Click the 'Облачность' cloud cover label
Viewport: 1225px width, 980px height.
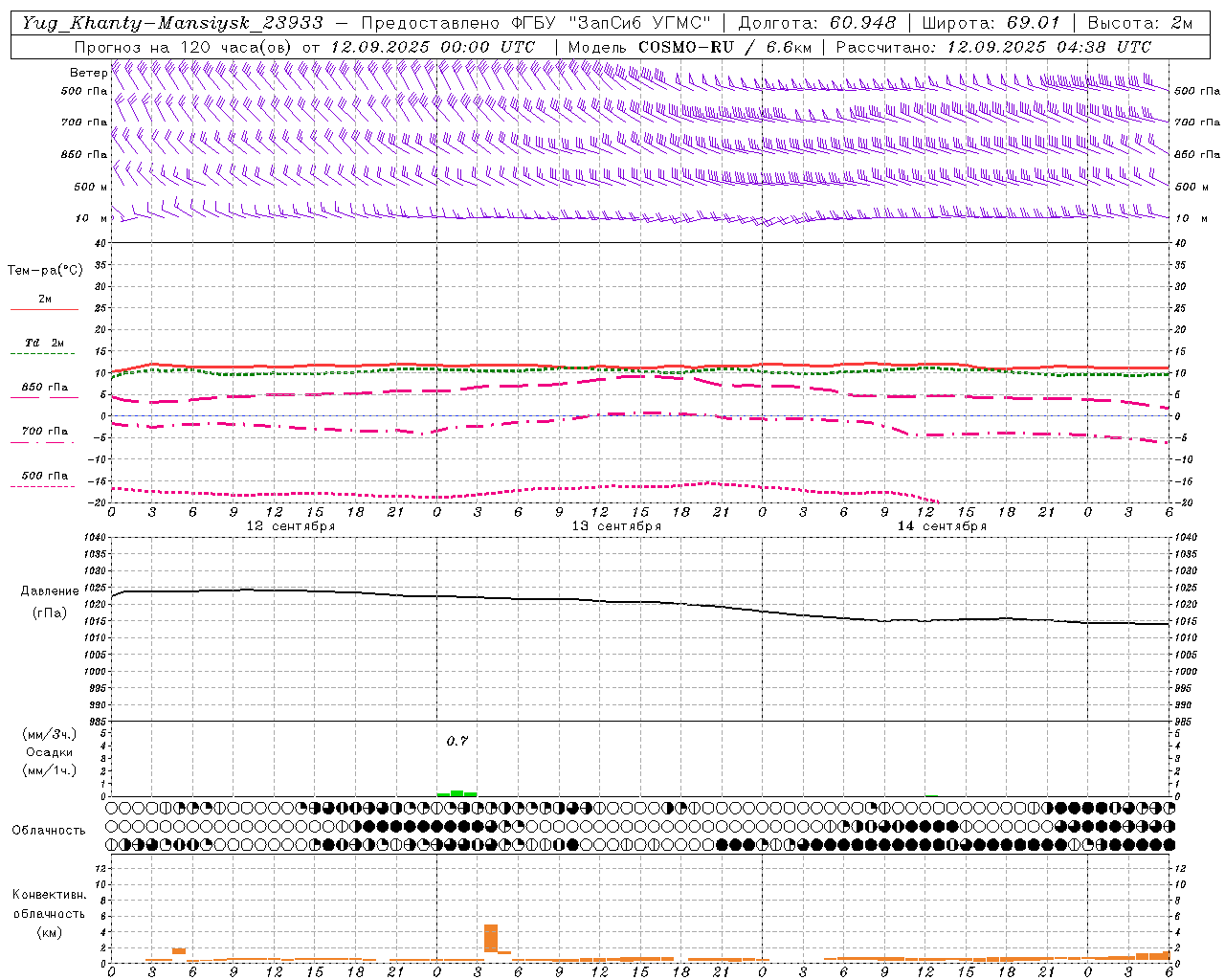49,831
